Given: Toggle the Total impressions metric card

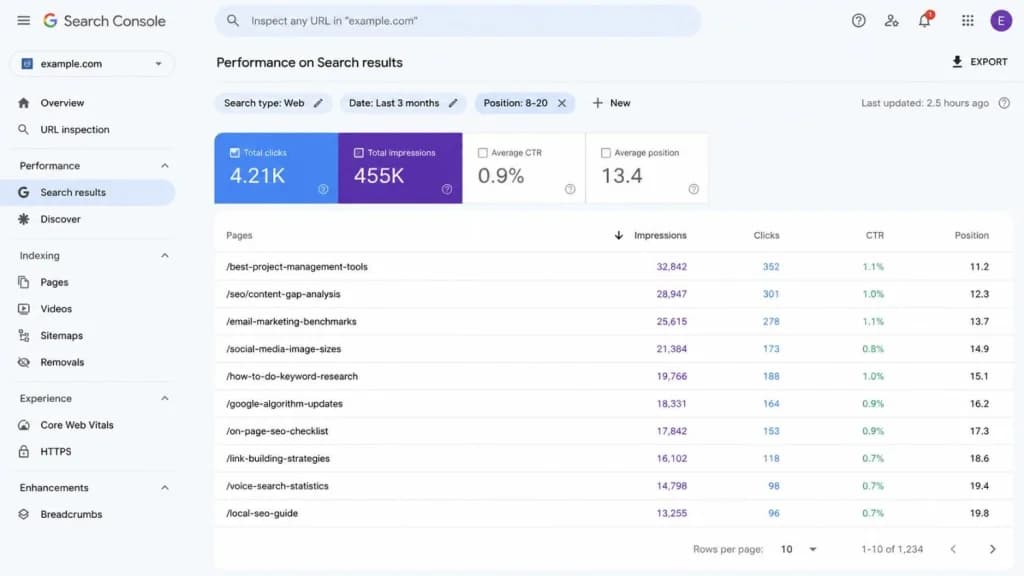Looking at the screenshot, I should (x=400, y=168).
